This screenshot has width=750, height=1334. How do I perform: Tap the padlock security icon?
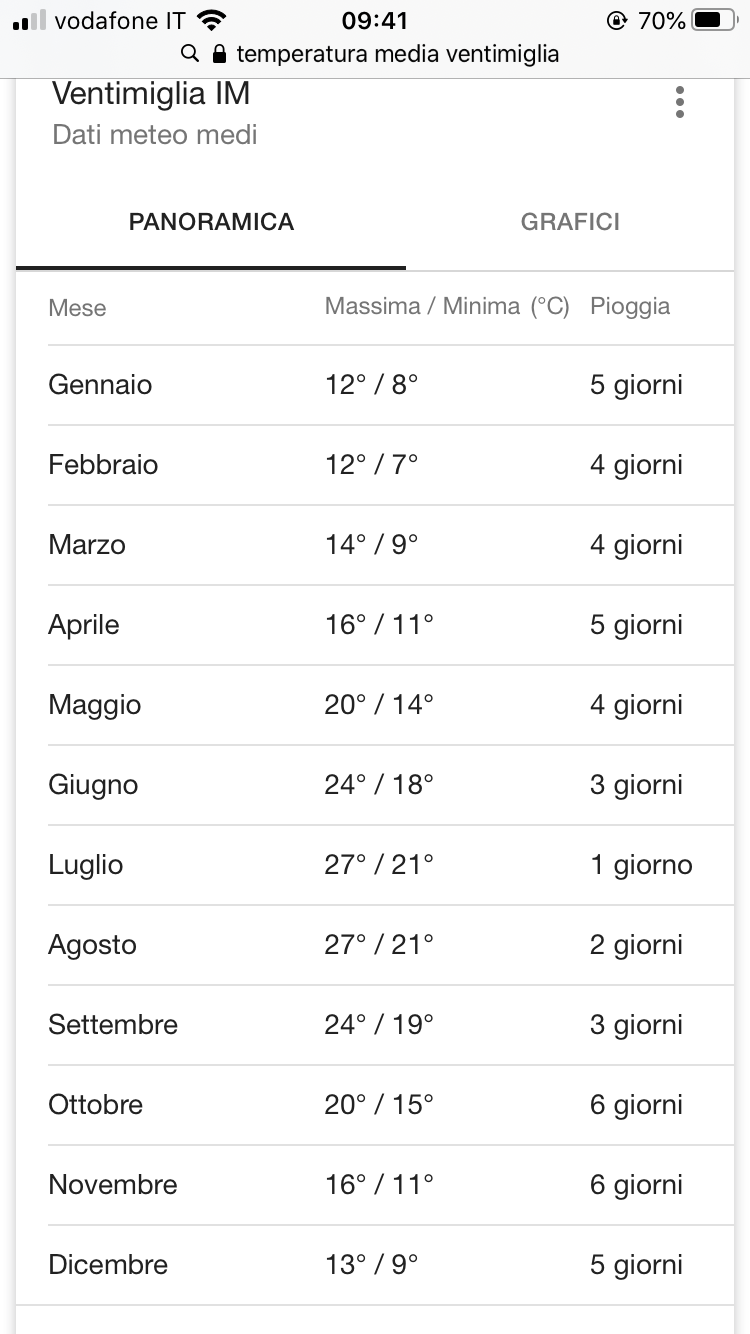click(220, 53)
